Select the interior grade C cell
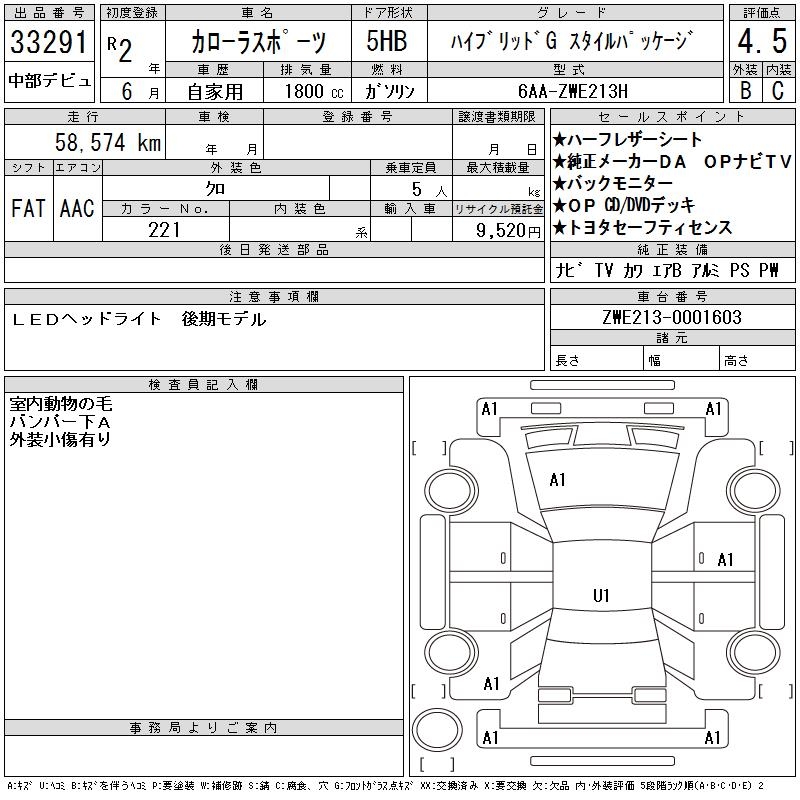Screen dimensions: 800x800 coord(777,89)
